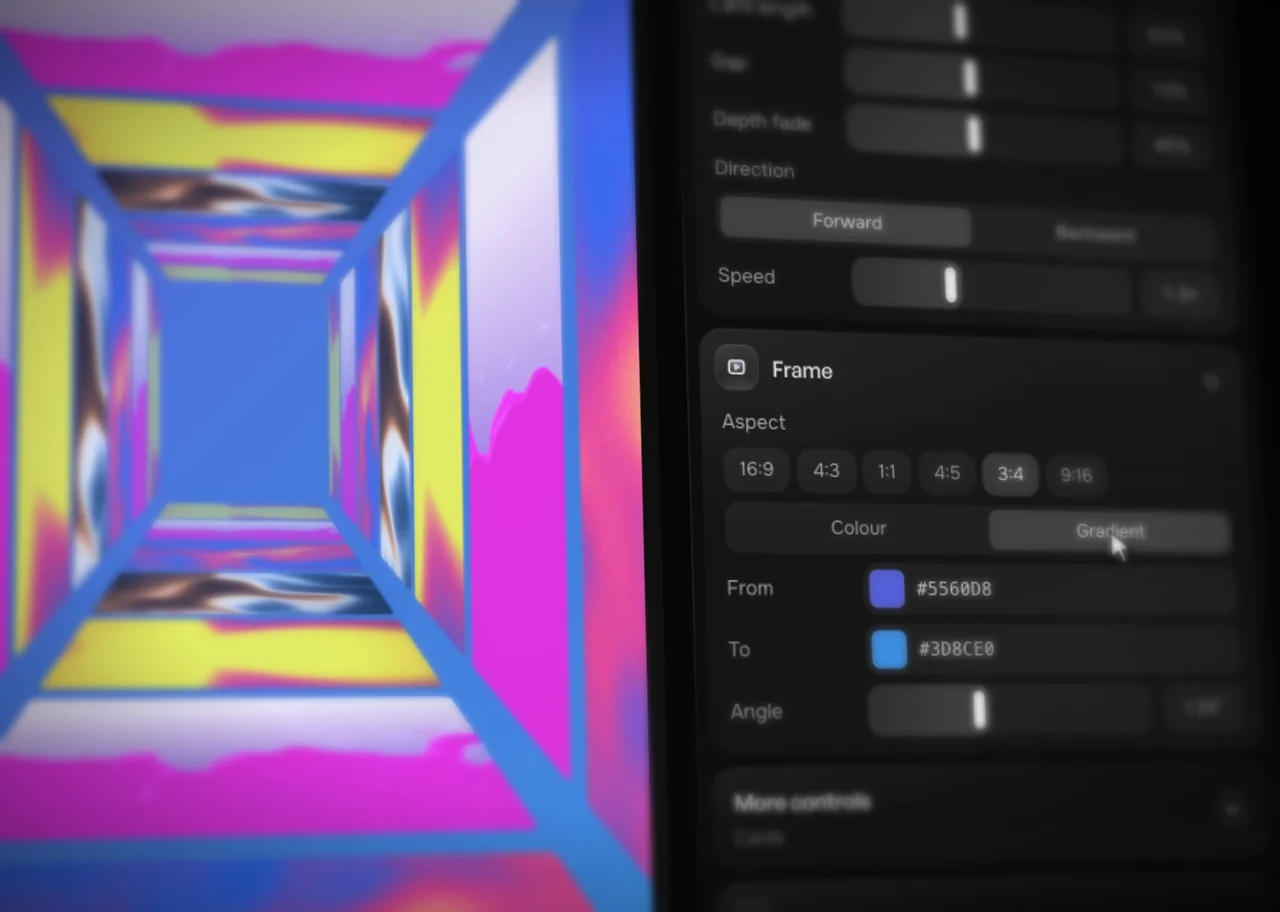Viewport: 1280px width, 912px height.
Task: Click the From label
Action: tap(750, 588)
